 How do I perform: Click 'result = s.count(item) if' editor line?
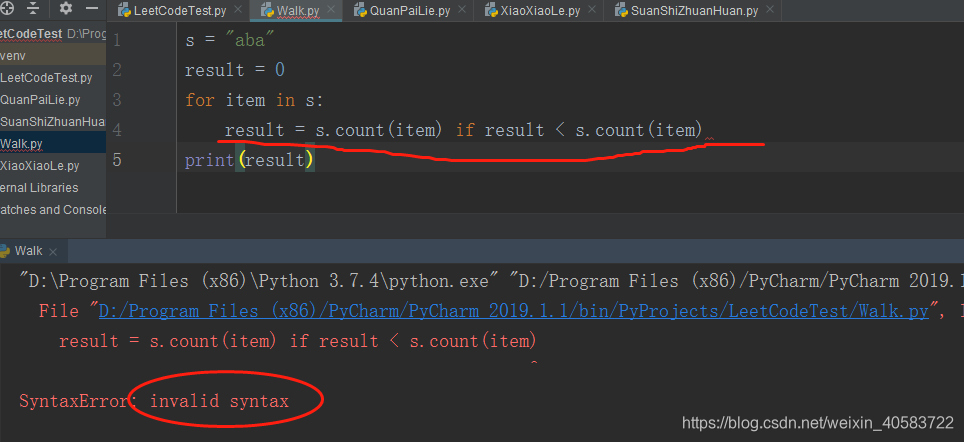pos(464,130)
